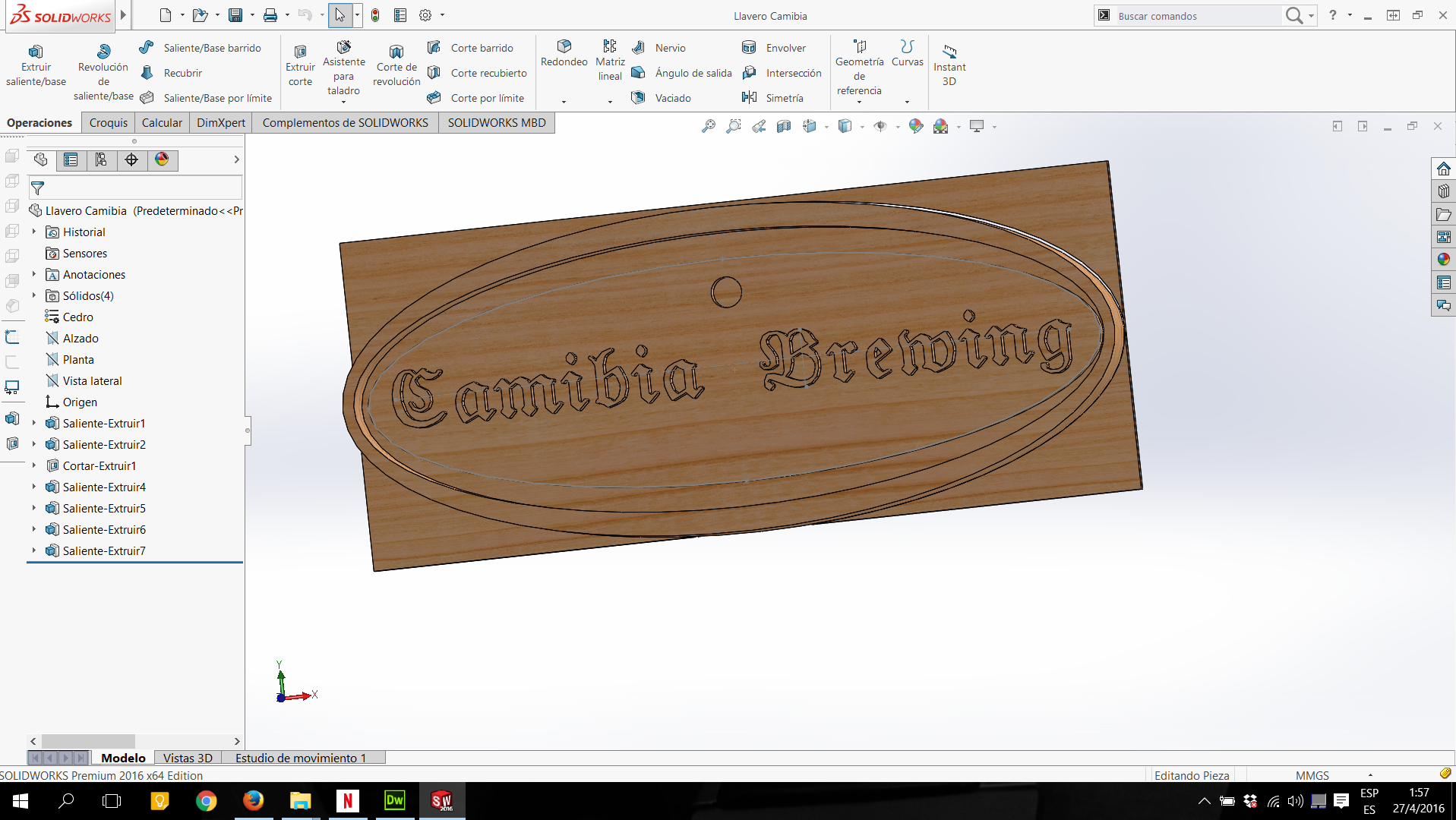
Task: Open the Apply scene icon
Action: [941, 127]
